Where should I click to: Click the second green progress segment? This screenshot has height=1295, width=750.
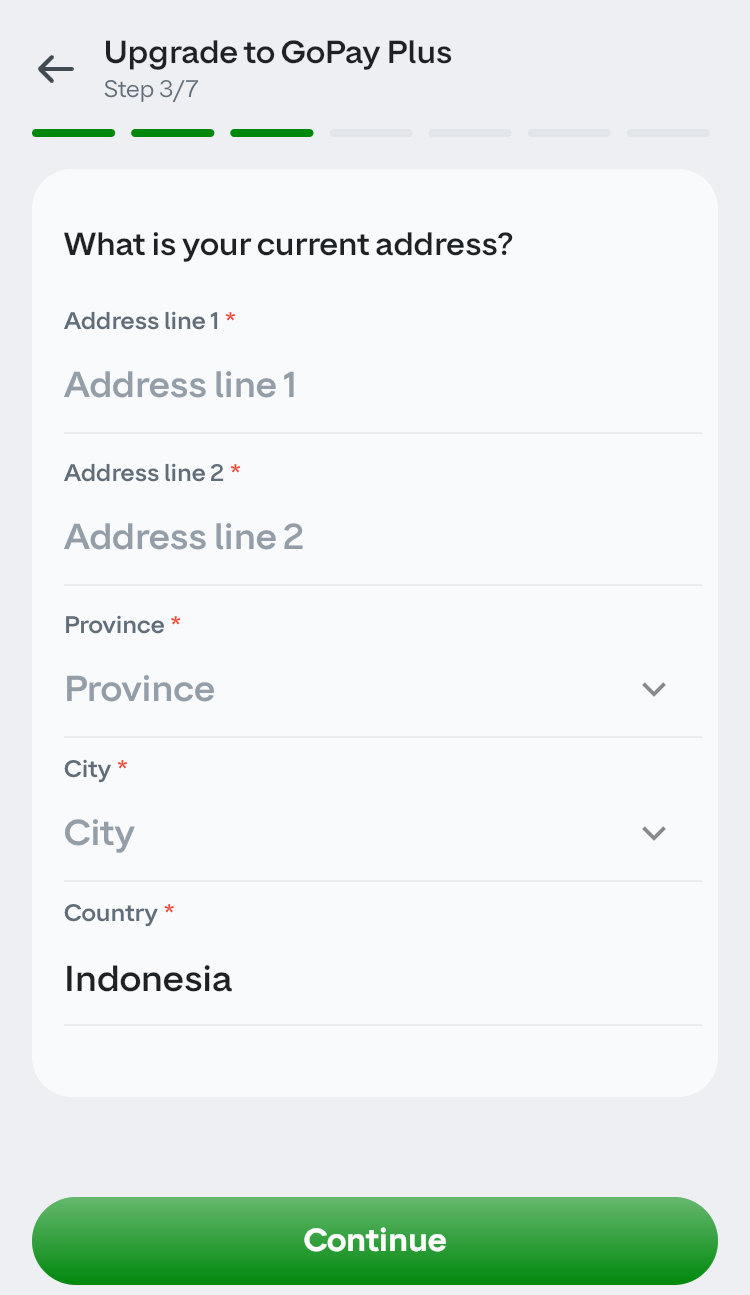click(172, 133)
